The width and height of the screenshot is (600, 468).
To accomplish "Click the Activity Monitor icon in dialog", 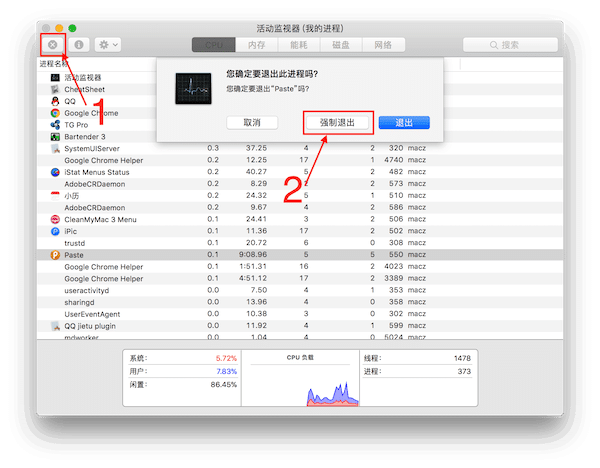I will pyautogui.click(x=193, y=88).
